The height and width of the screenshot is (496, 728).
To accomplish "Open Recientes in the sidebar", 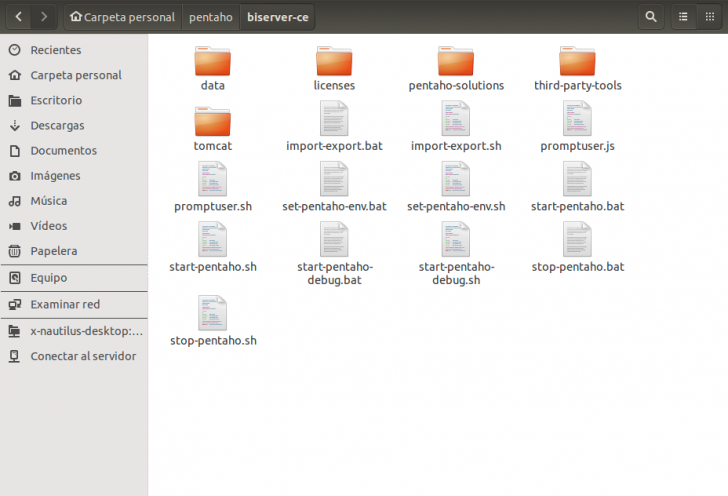I will (74, 50).
